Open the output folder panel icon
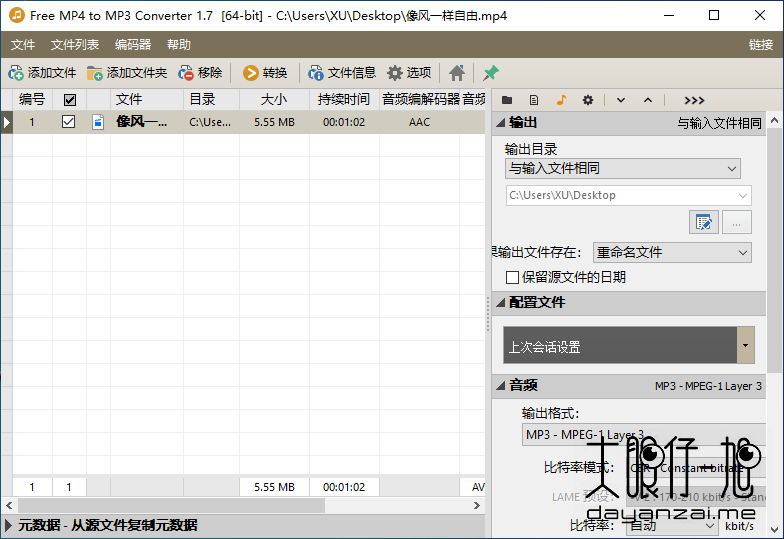Viewport: 784px width, 539px height. (507, 100)
